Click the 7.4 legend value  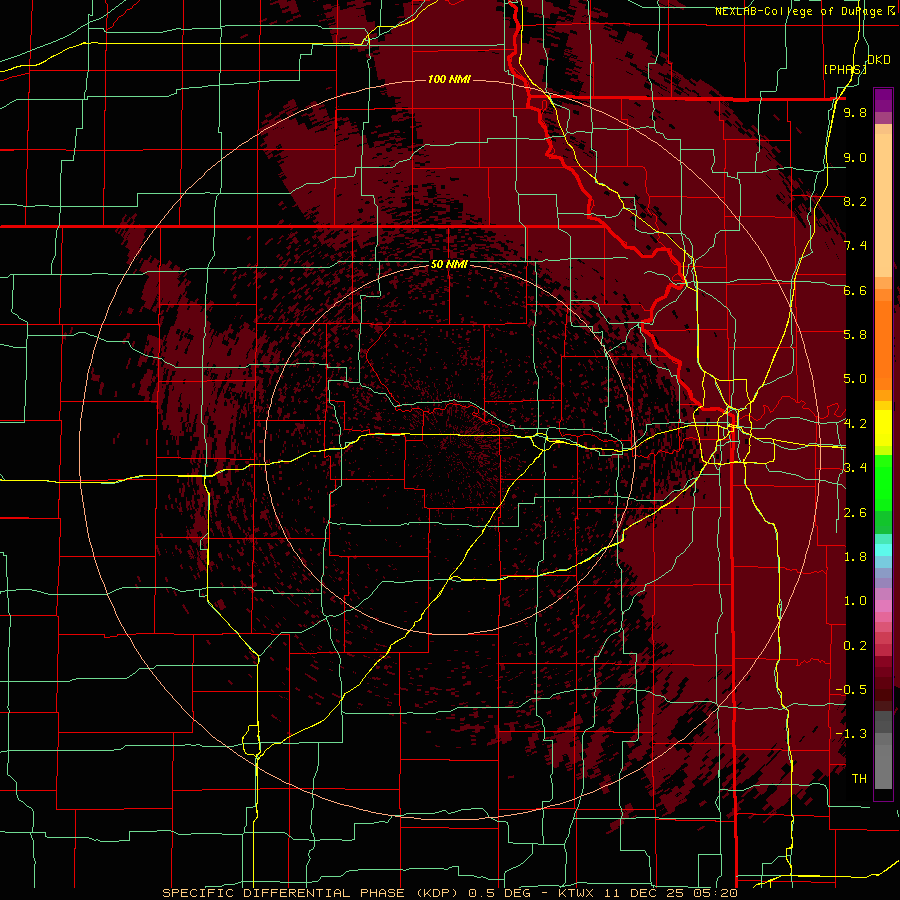[x=855, y=246]
